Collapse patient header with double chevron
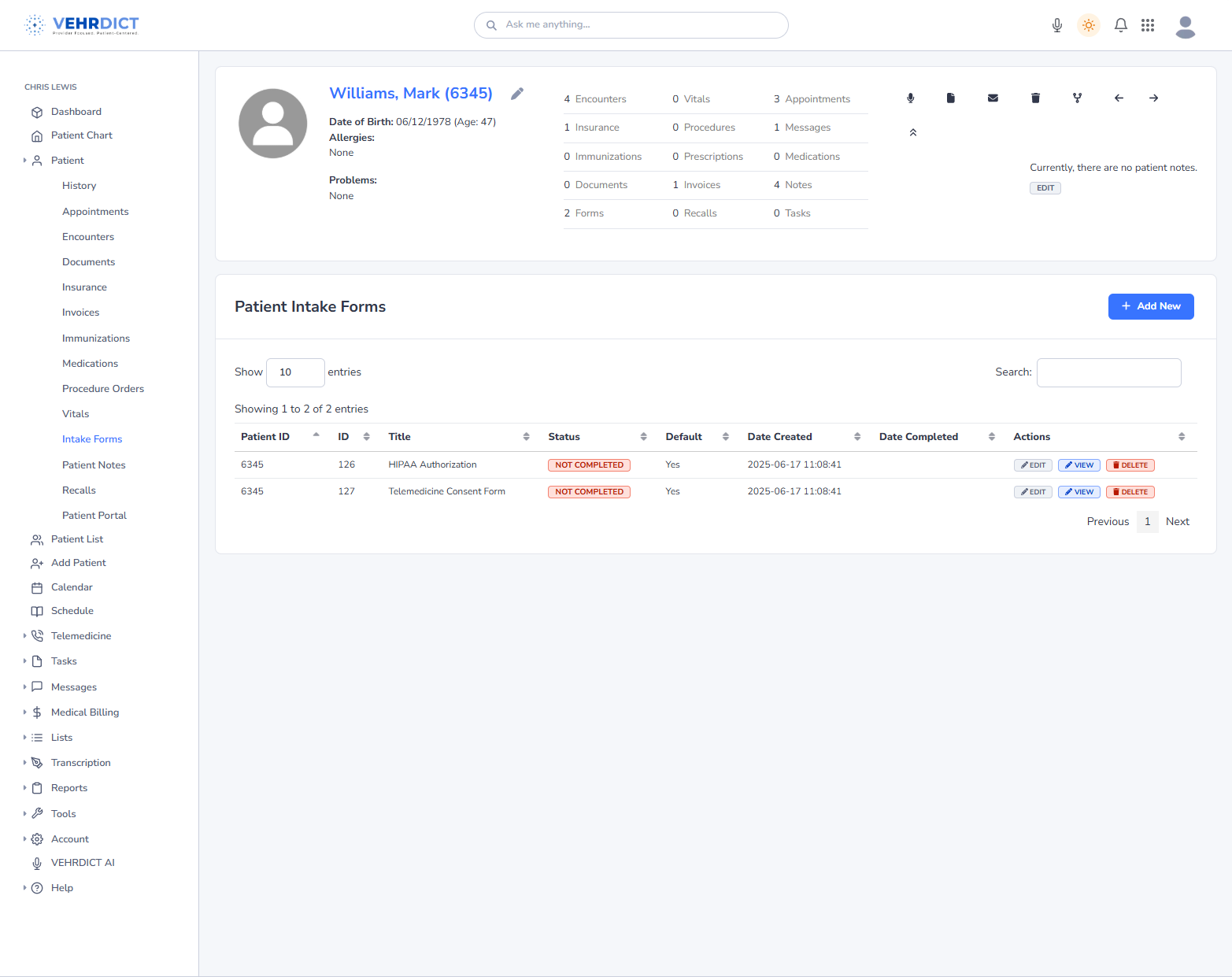 [x=913, y=132]
